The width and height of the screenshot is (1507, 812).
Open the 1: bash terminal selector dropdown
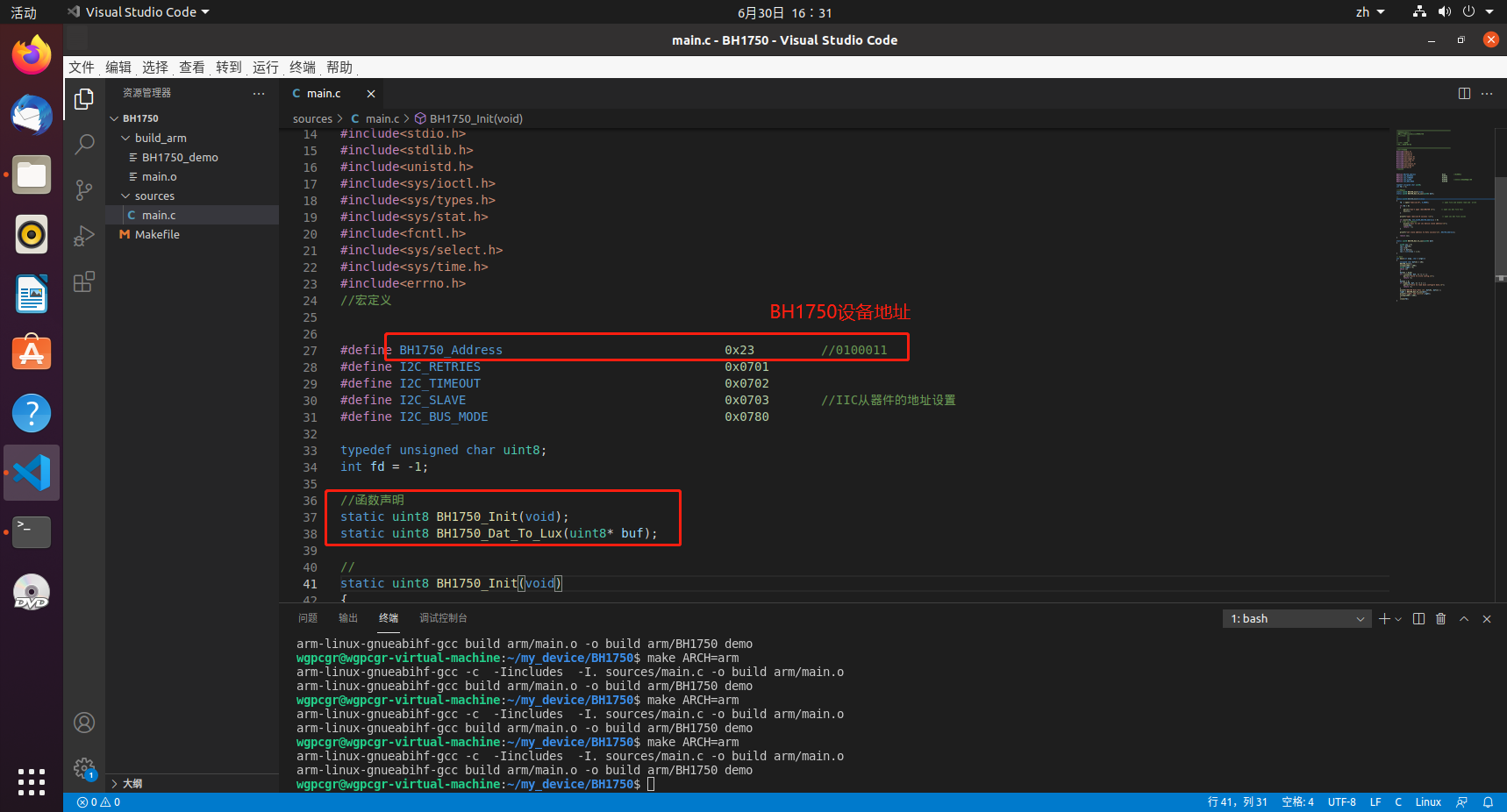(1296, 619)
